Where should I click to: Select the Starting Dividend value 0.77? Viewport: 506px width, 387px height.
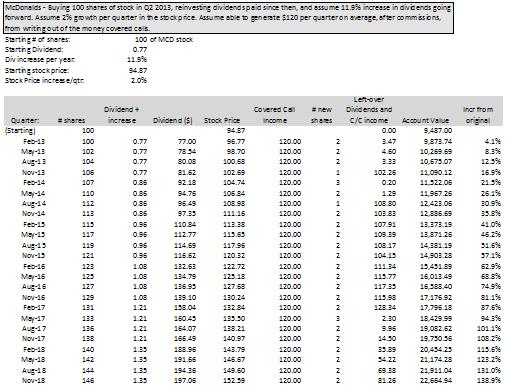(140, 50)
